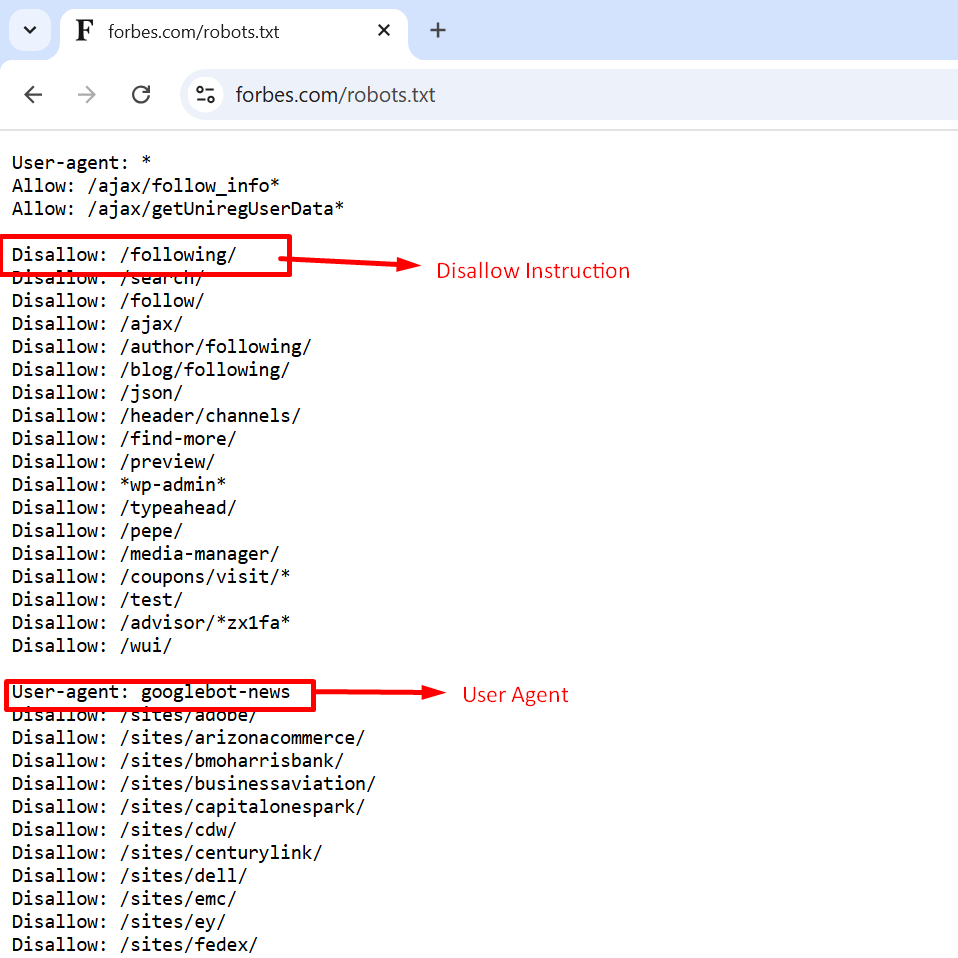Click 'Allow: /ajax/follow_info*' line
The height and width of the screenshot is (958, 958).
(146, 186)
